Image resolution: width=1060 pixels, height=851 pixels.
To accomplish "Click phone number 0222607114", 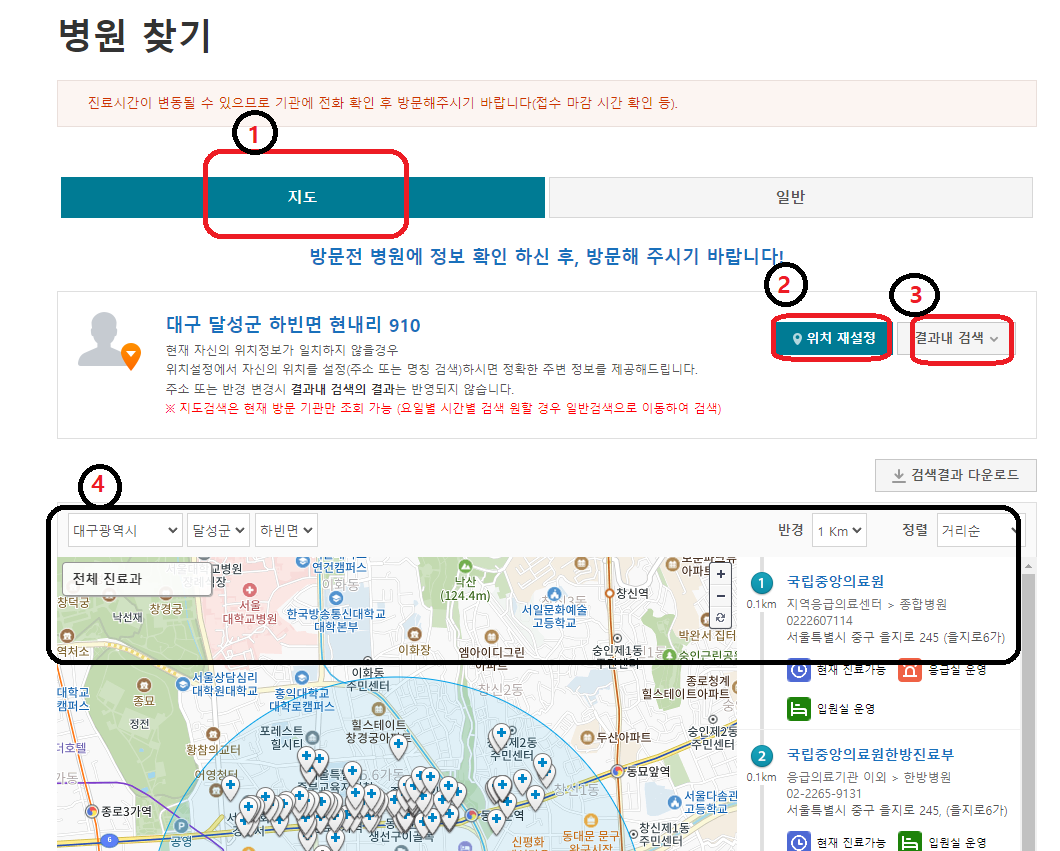I will click(x=819, y=621).
